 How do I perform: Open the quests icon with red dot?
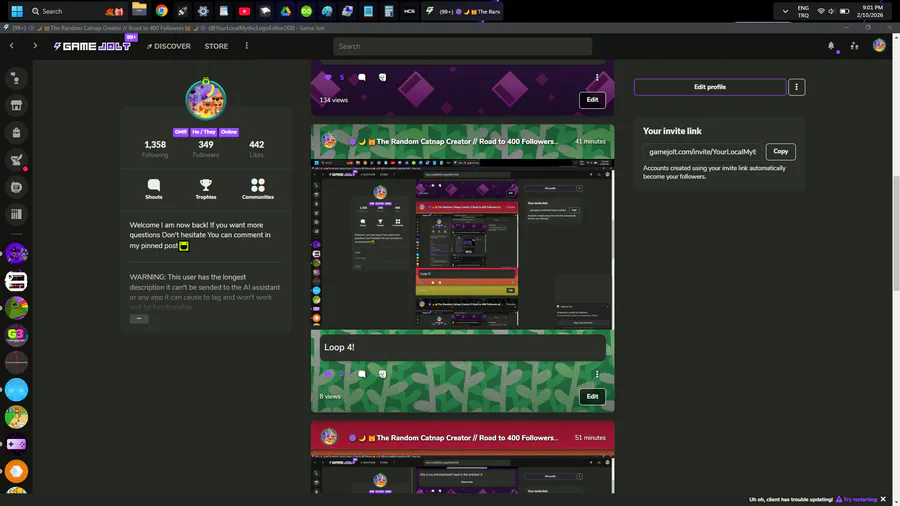click(16, 160)
